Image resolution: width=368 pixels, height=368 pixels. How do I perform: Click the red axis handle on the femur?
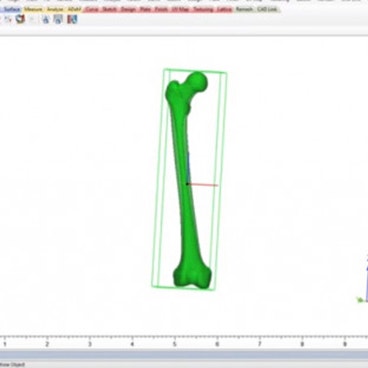pos(202,185)
